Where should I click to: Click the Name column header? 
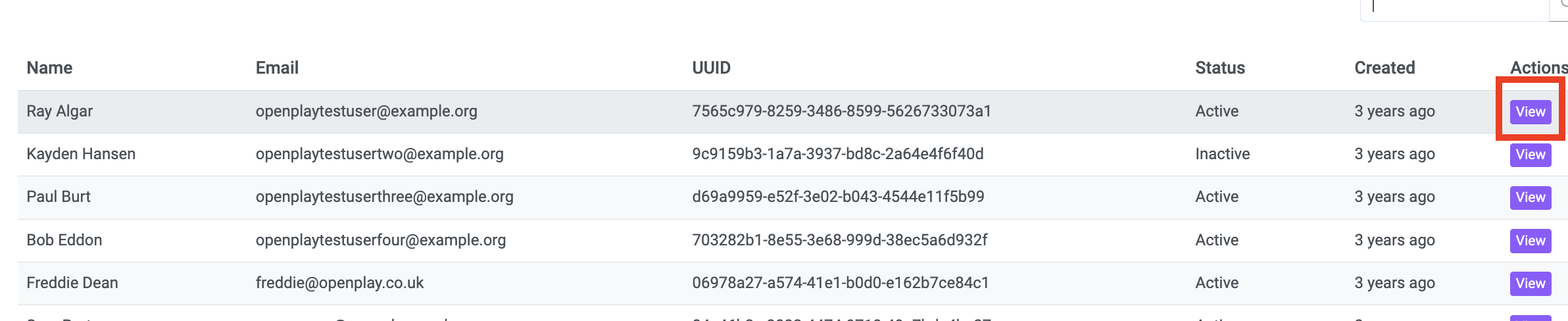[49, 68]
